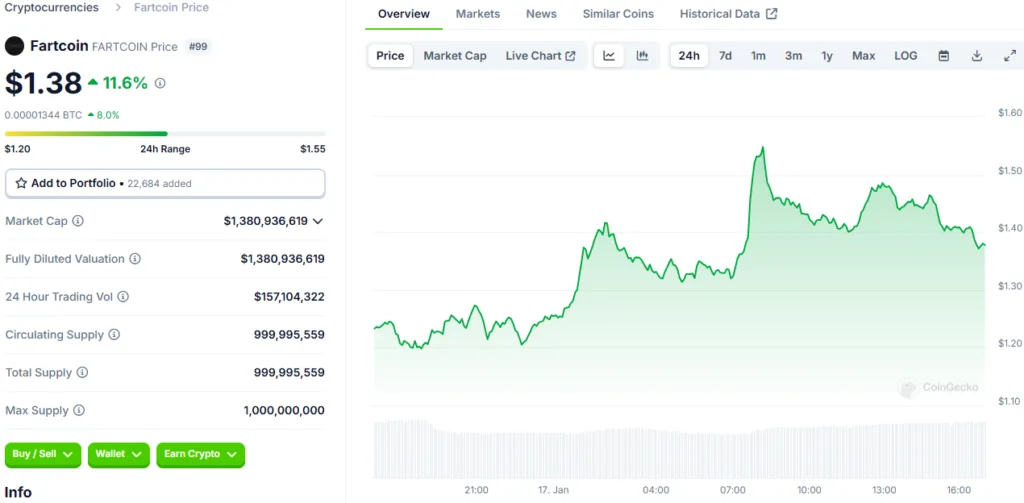This screenshot has height=503, width=1024.
Task: Switch to the Similar Coins tab
Action: (618, 14)
